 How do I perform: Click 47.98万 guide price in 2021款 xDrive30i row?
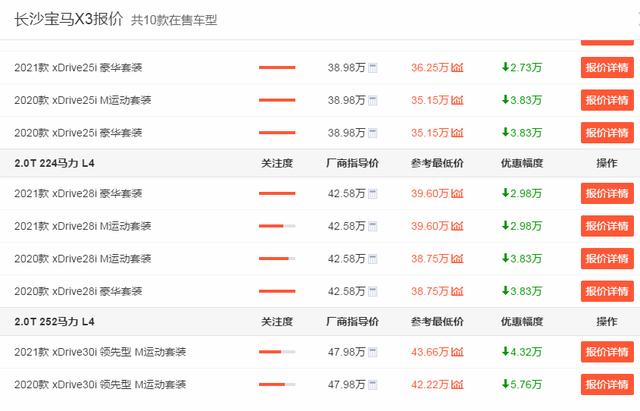tap(347, 352)
